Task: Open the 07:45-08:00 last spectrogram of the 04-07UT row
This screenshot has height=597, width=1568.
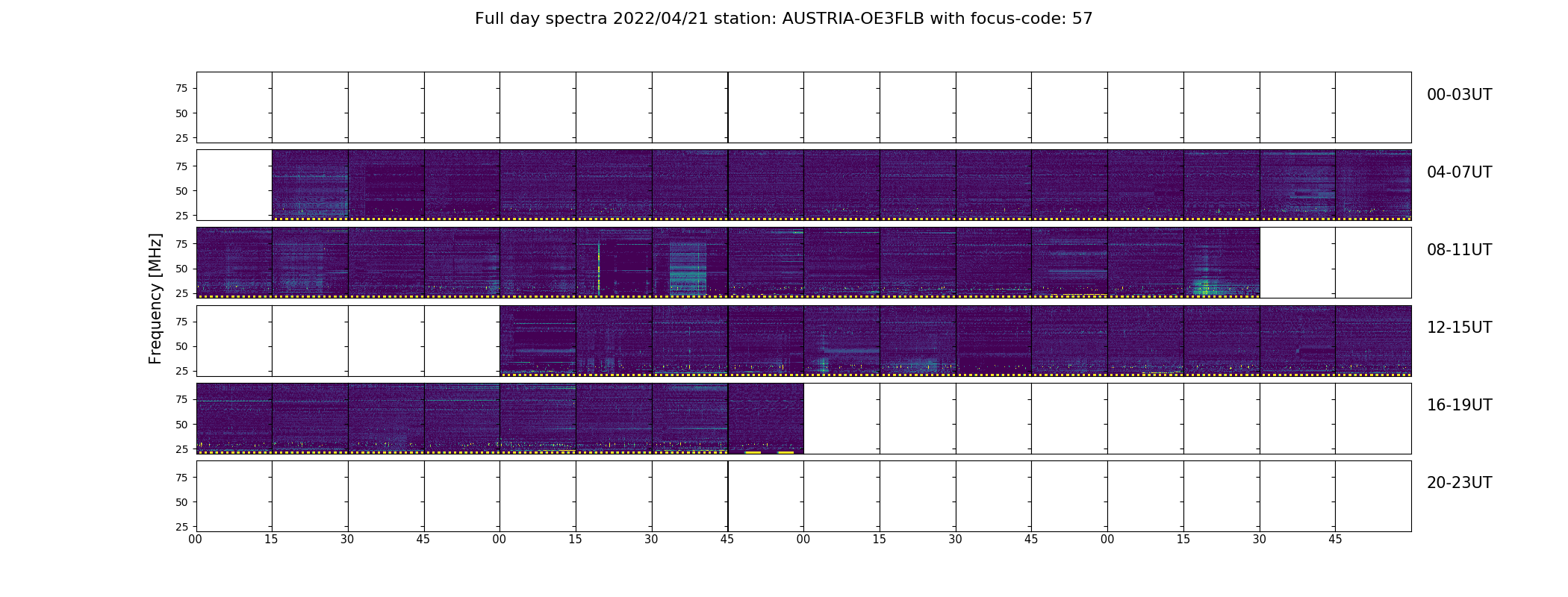Action: [x=1373, y=185]
